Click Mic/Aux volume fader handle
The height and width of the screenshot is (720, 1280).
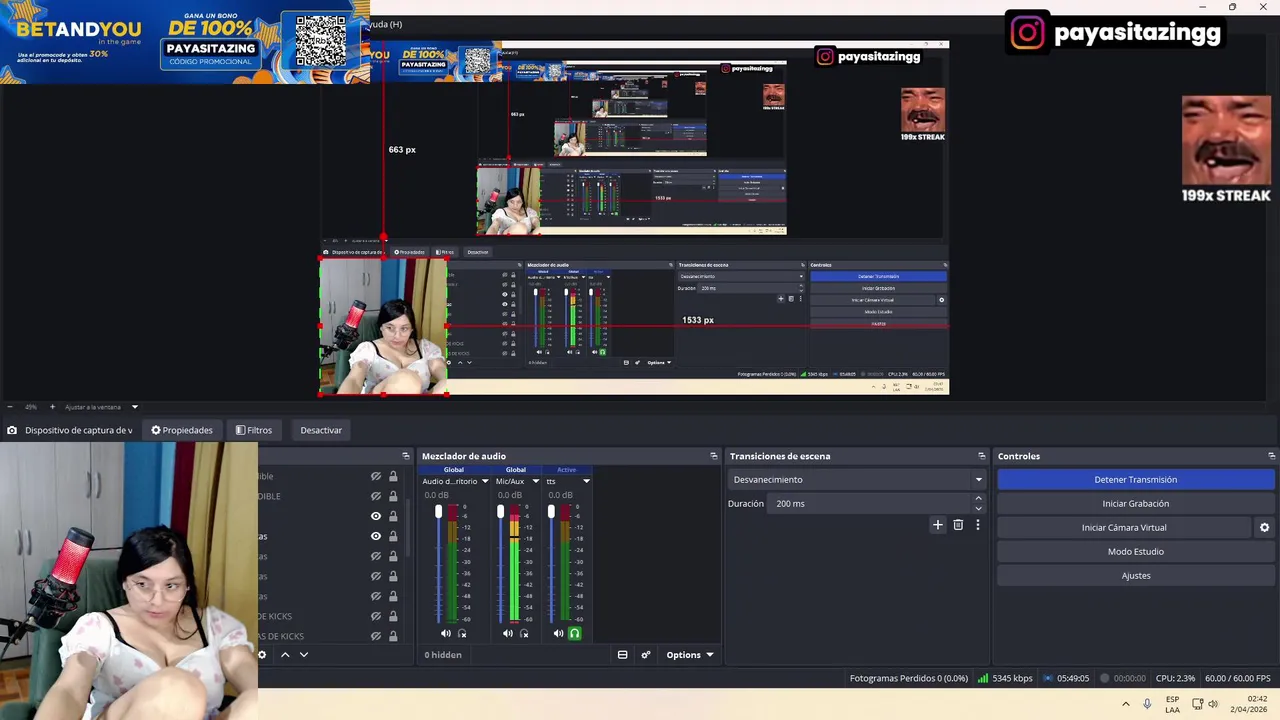click(x=500, y=512)
